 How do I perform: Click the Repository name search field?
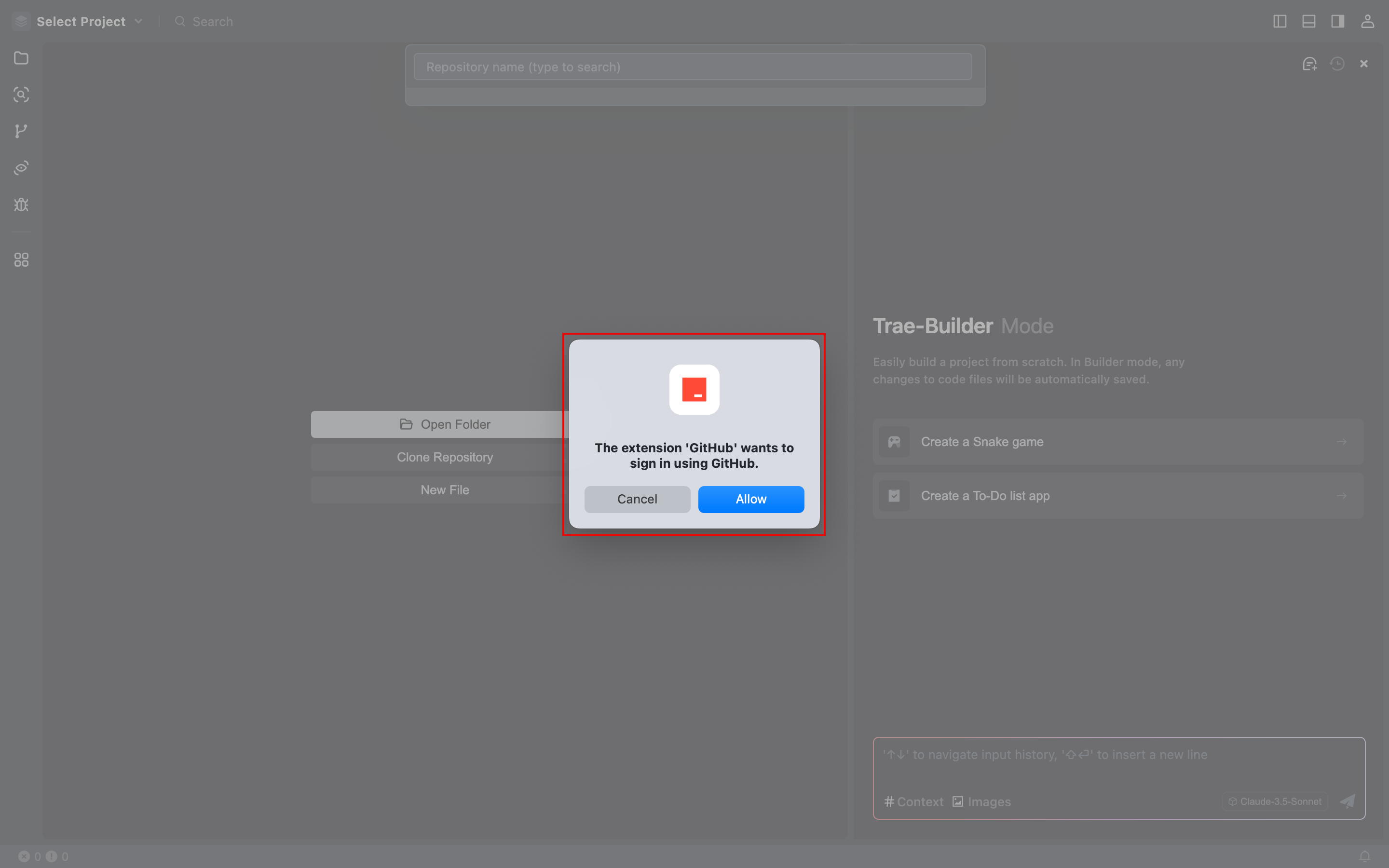(692, 67)
